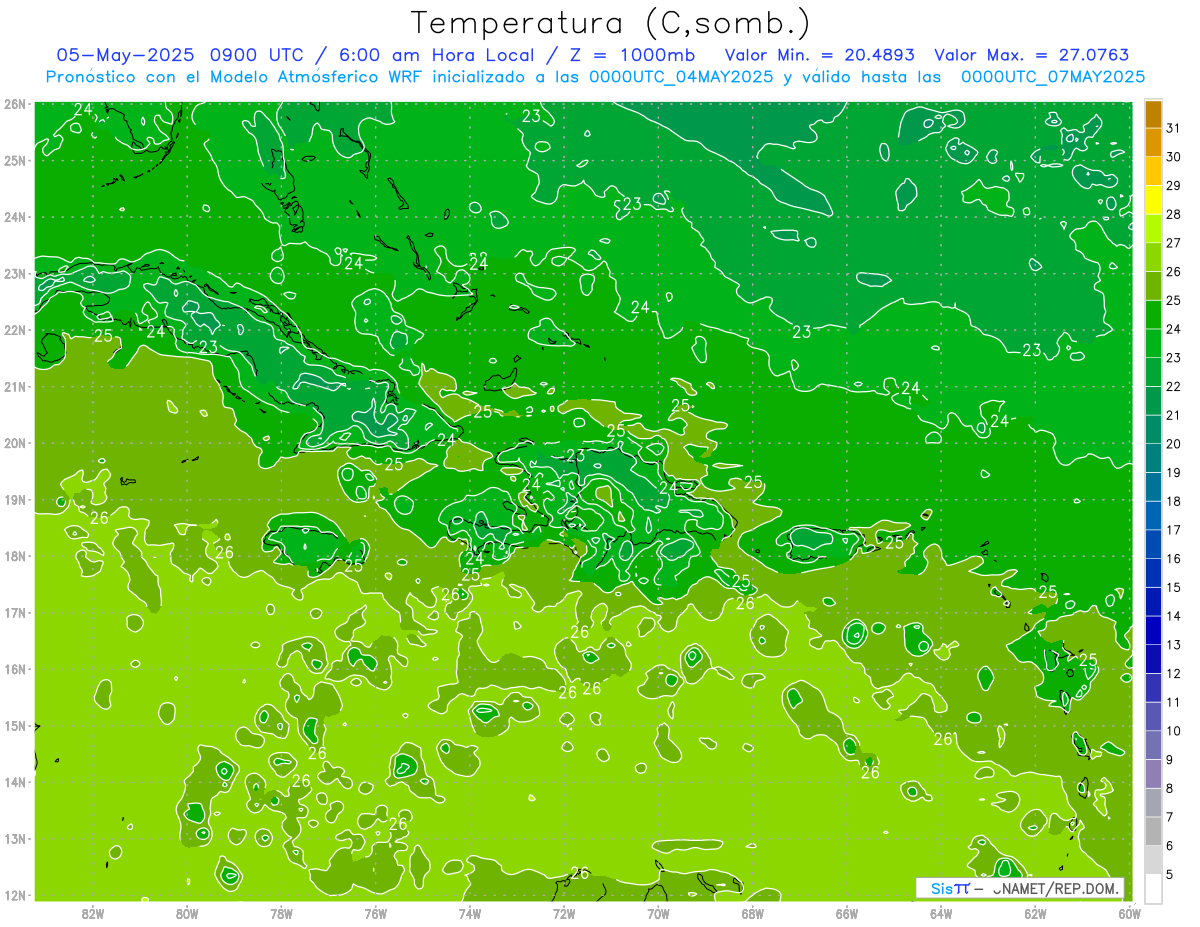
Task: Click the longitude axis label "70W"
Action: [658, 914]
